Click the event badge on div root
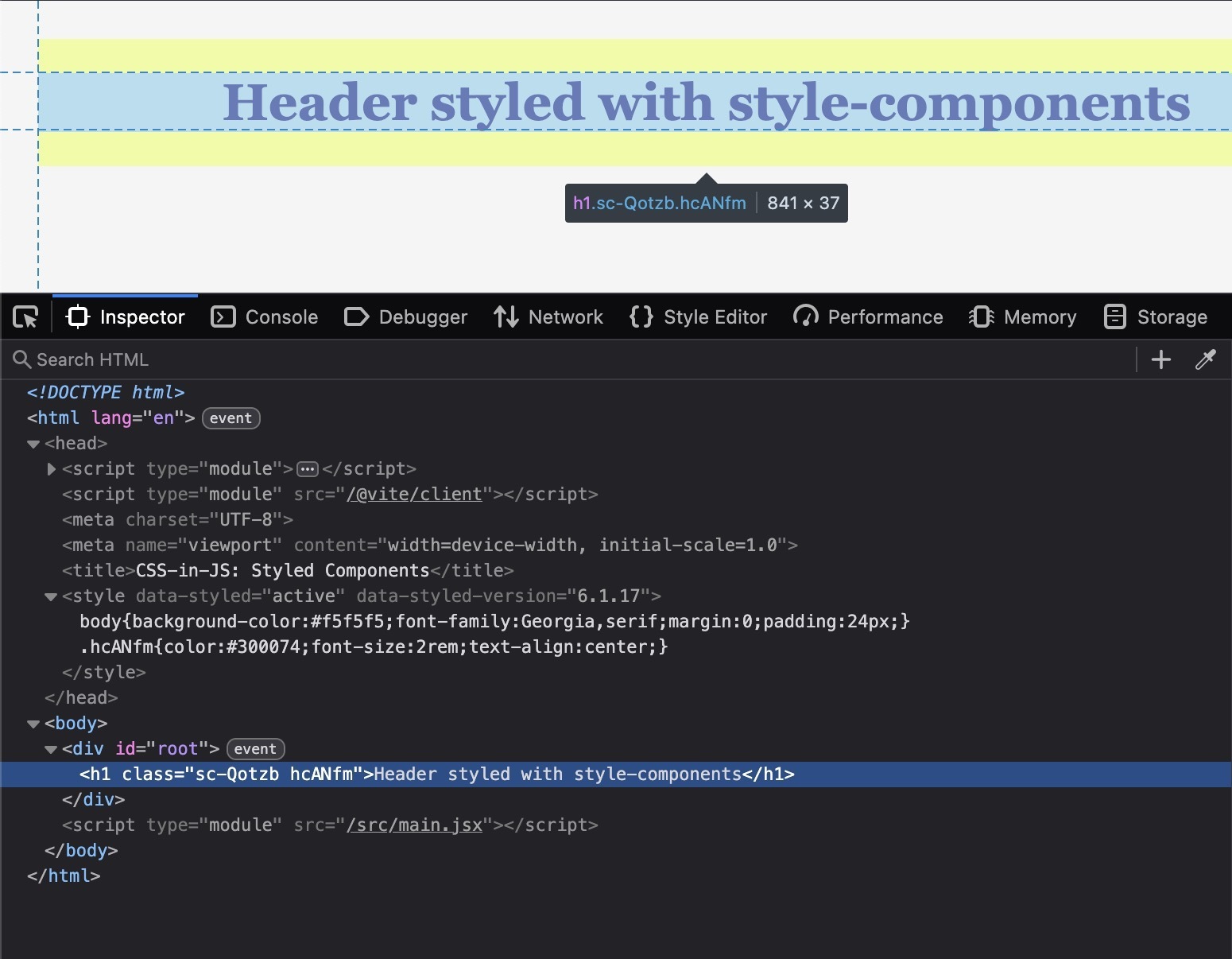The width and height of the screenshot is (1232, 959). 255,749
